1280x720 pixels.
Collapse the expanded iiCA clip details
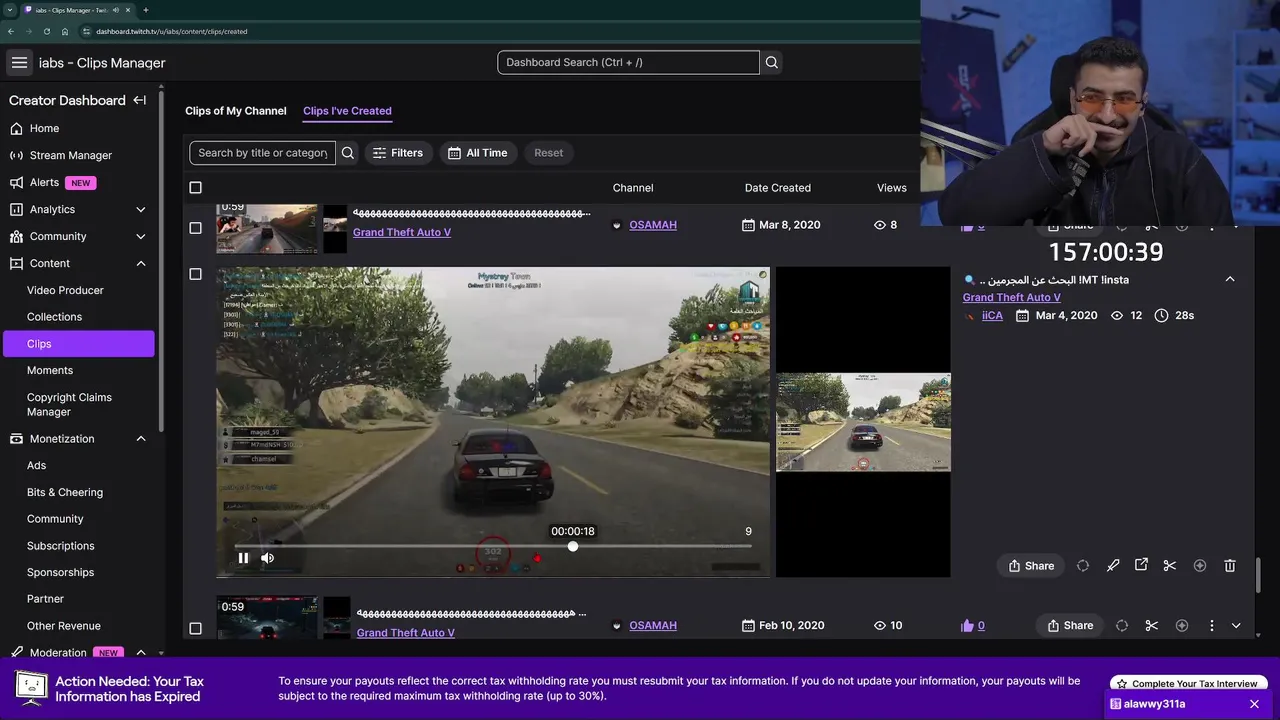1230,280
